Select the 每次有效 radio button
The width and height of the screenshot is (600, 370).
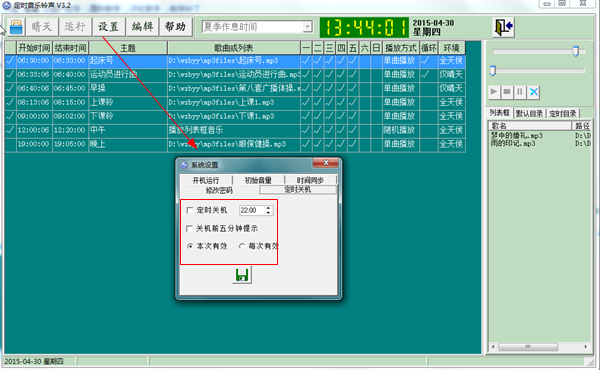click(242, 246)
